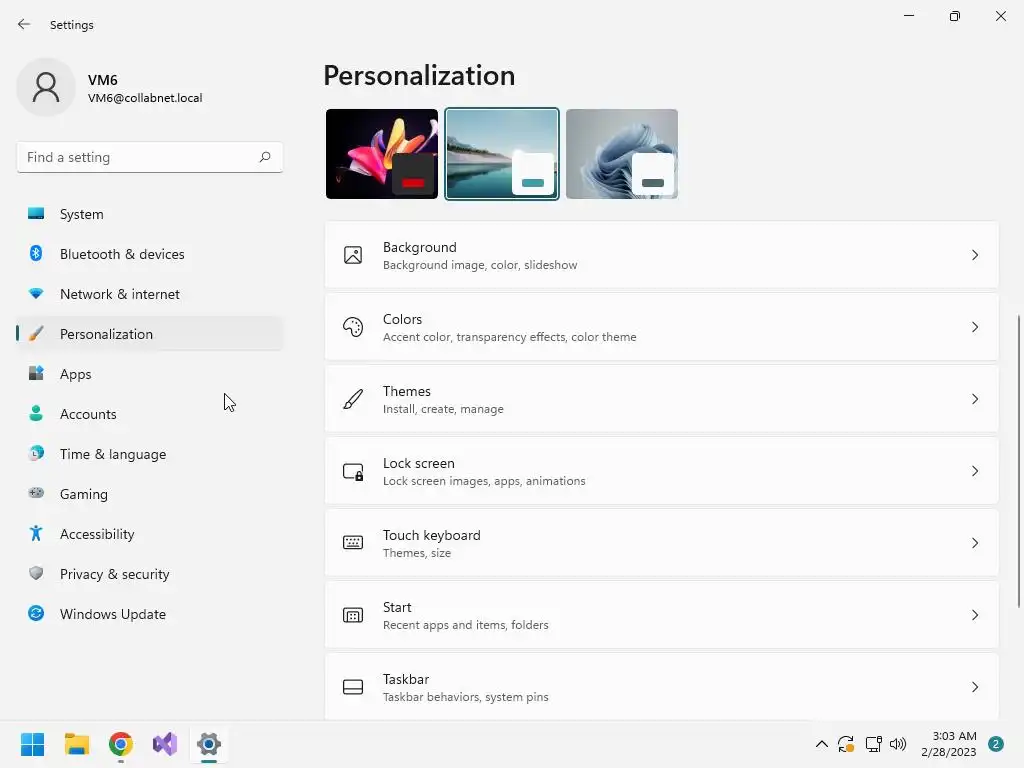Open Taskbar behaviors settings
The width and height of the screenshot is (1024, 768).
pos(662,687)
